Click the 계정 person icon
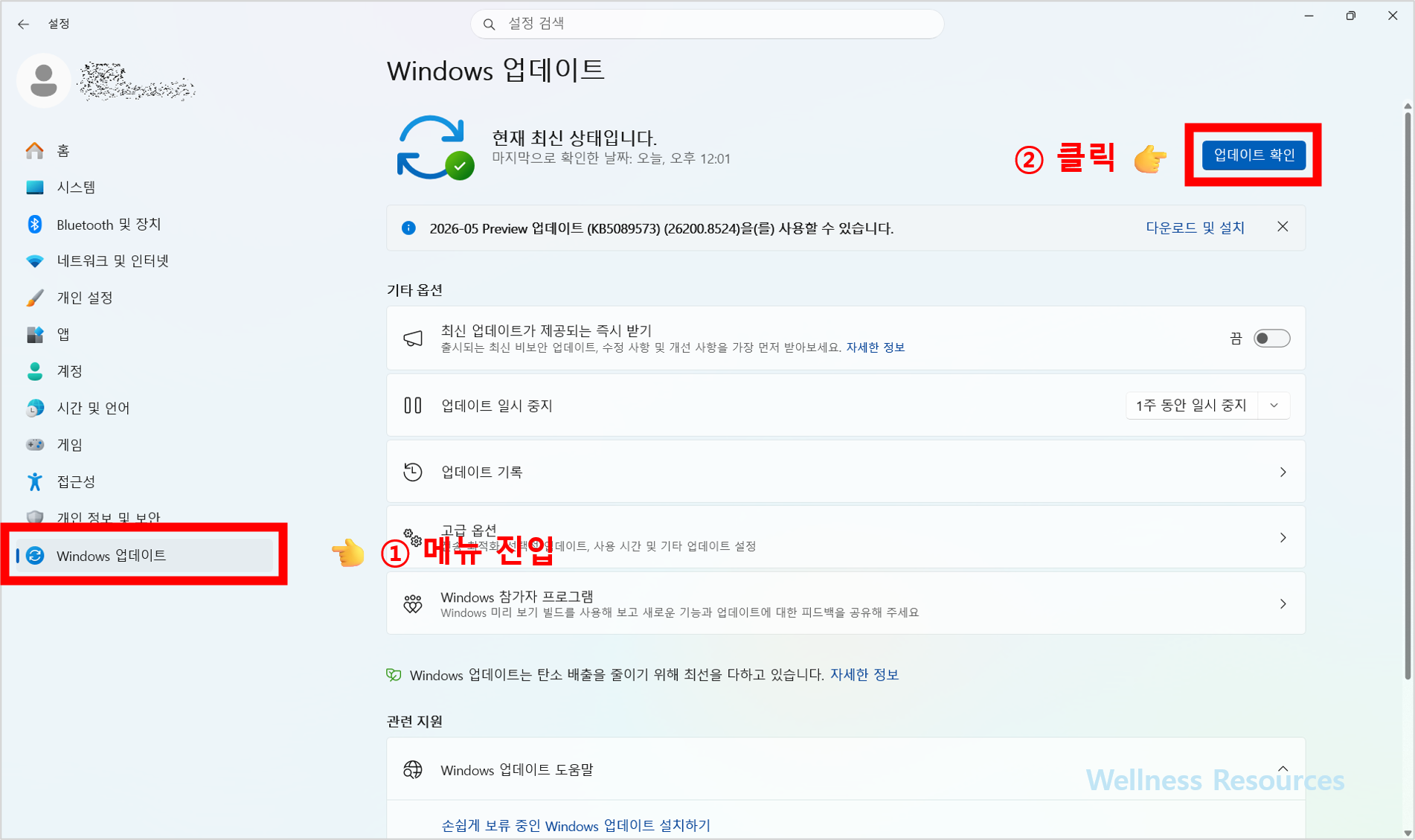The image size is (1415, 840). [35, 371]
